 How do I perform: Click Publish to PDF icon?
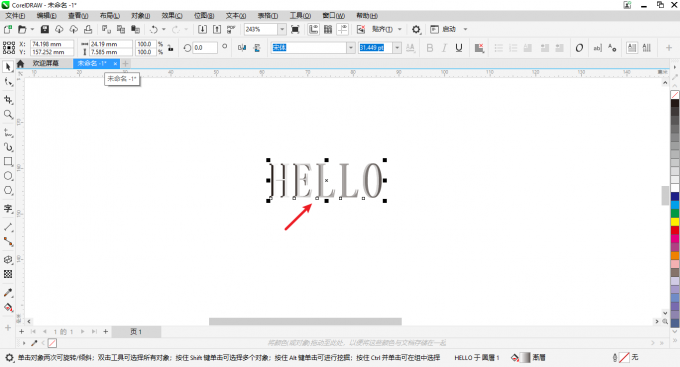point(231,29)
